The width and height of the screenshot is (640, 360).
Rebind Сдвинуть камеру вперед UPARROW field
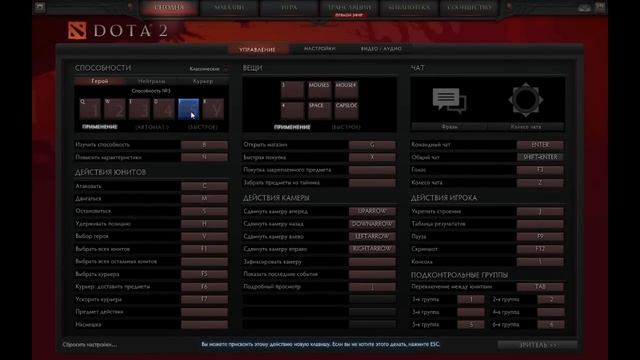tap(372, 211)
